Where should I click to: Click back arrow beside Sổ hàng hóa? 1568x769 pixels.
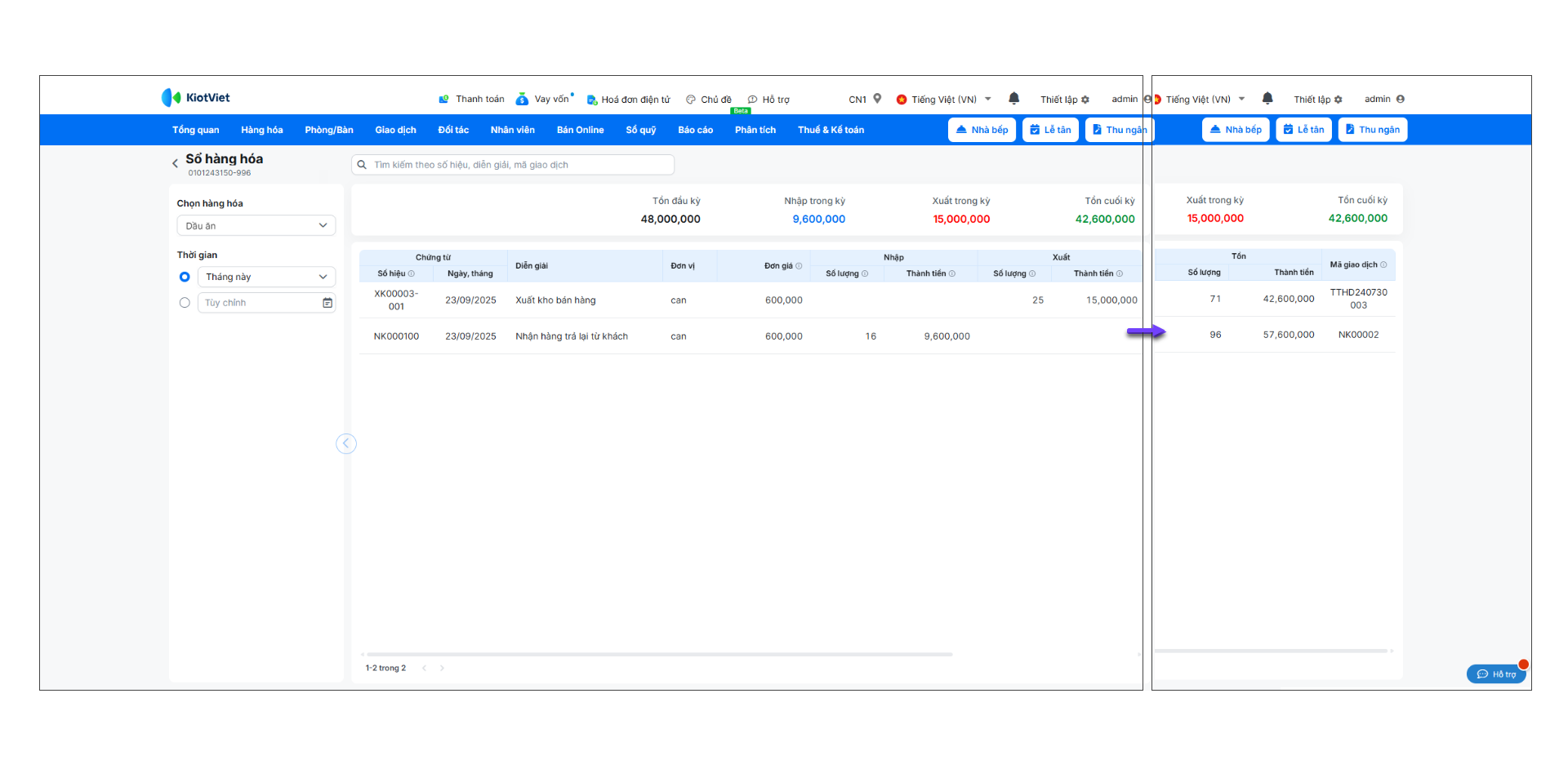point(175,163)
